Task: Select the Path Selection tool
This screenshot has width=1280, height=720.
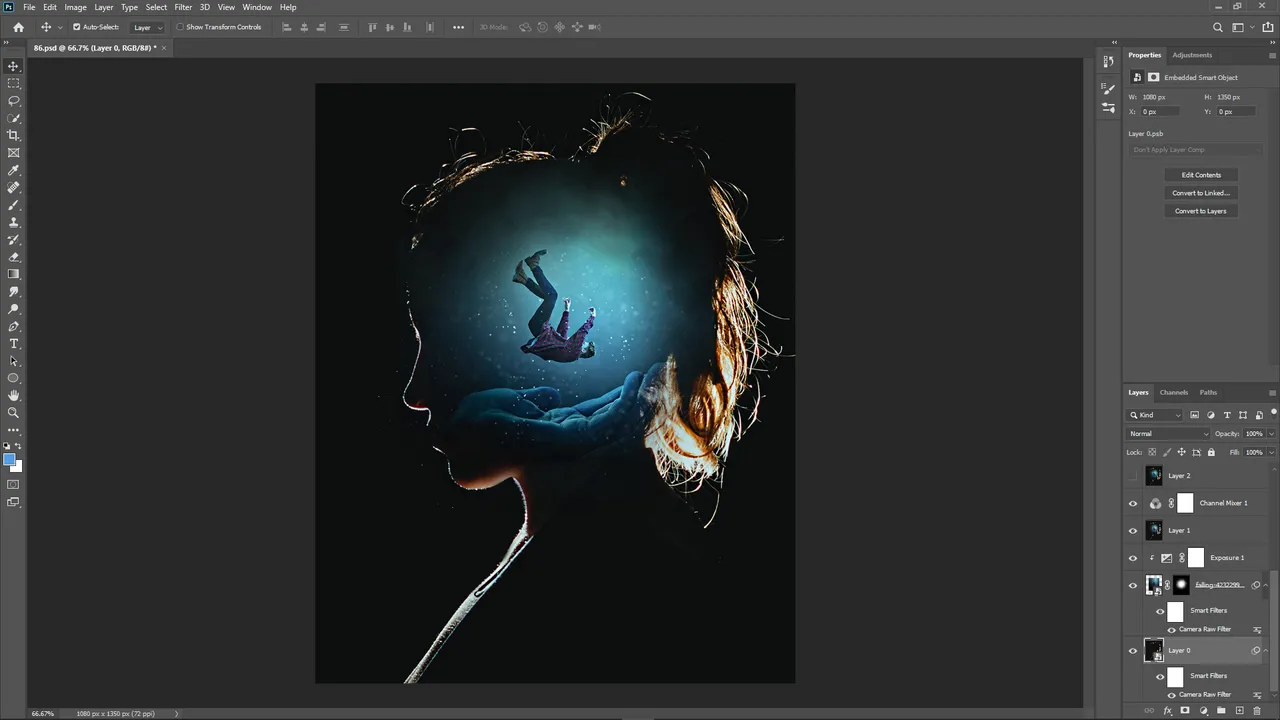Action: (13, 361)
